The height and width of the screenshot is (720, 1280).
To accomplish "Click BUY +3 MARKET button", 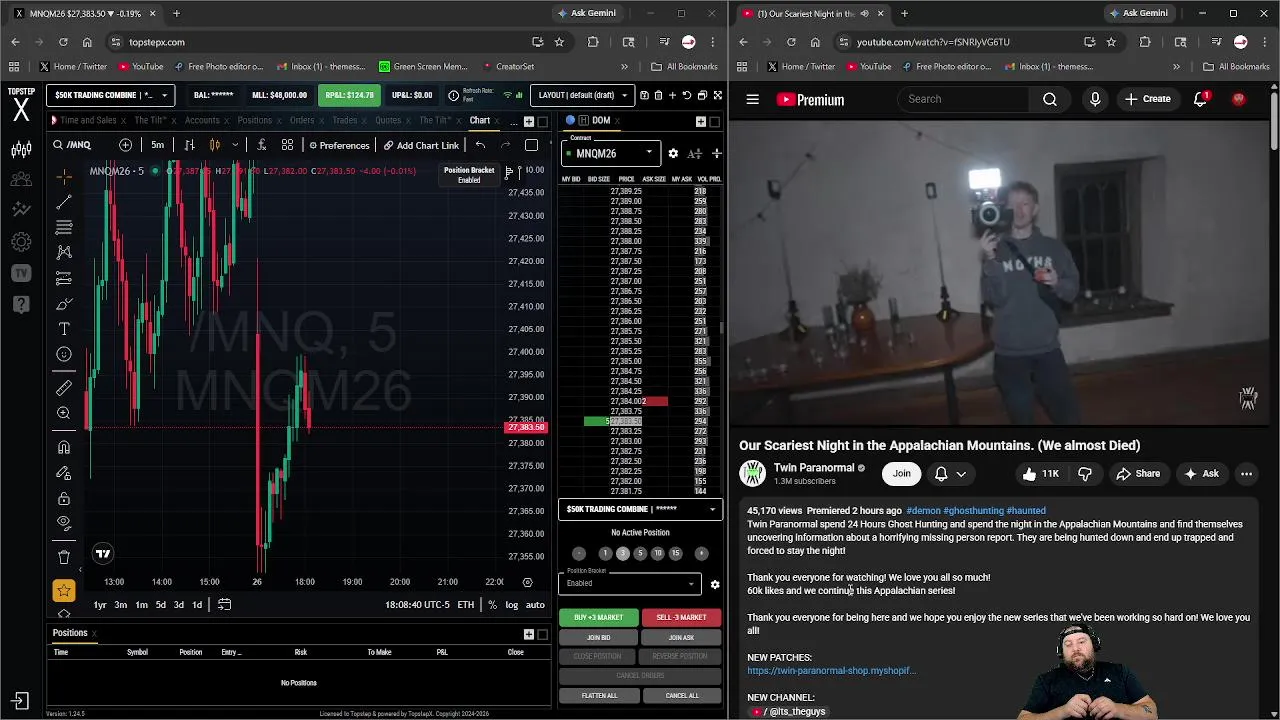I will (598, 617).
